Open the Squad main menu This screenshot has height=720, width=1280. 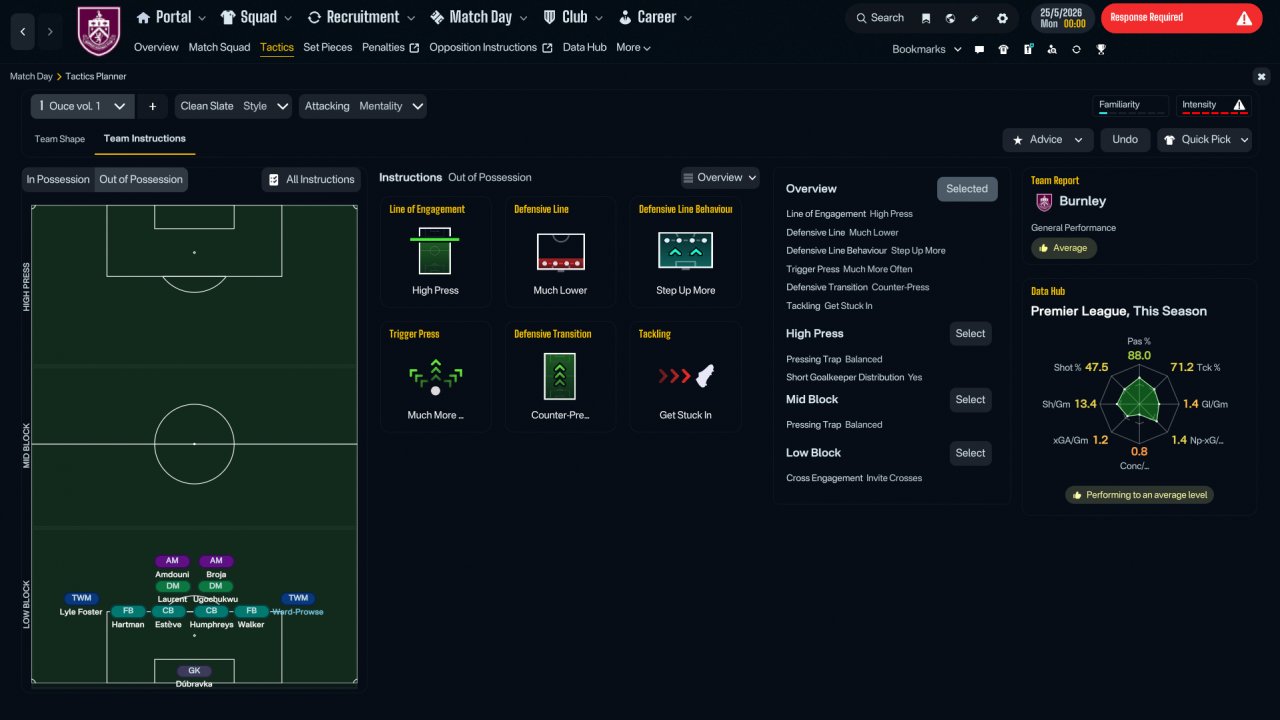click(254, 17)
